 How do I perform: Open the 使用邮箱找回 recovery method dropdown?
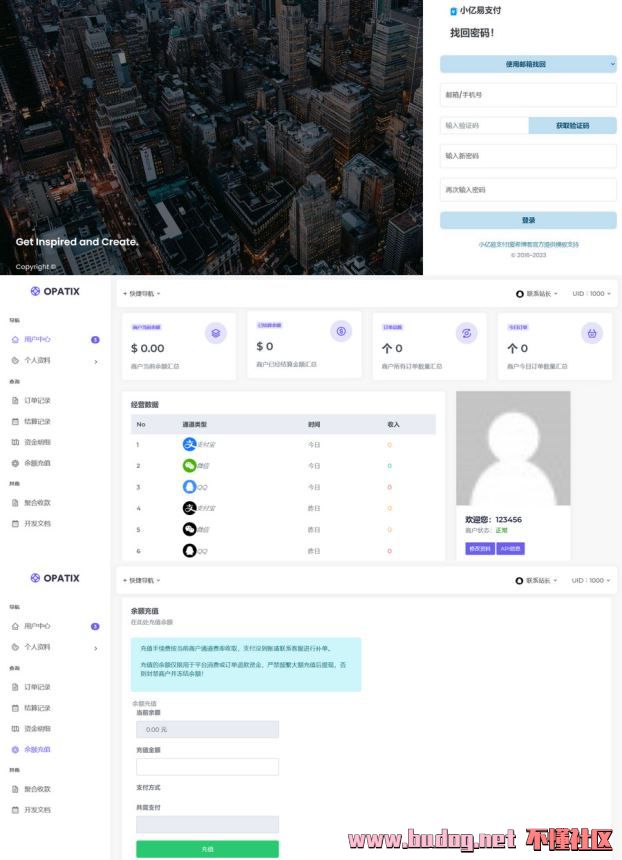528,64
